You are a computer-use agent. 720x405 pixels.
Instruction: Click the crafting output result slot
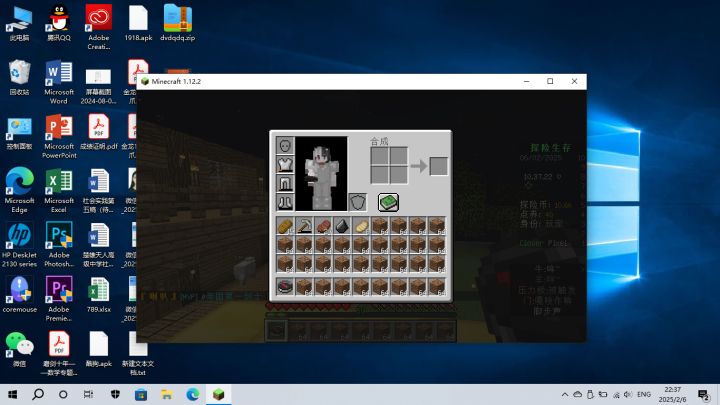[x=439, y=166]
